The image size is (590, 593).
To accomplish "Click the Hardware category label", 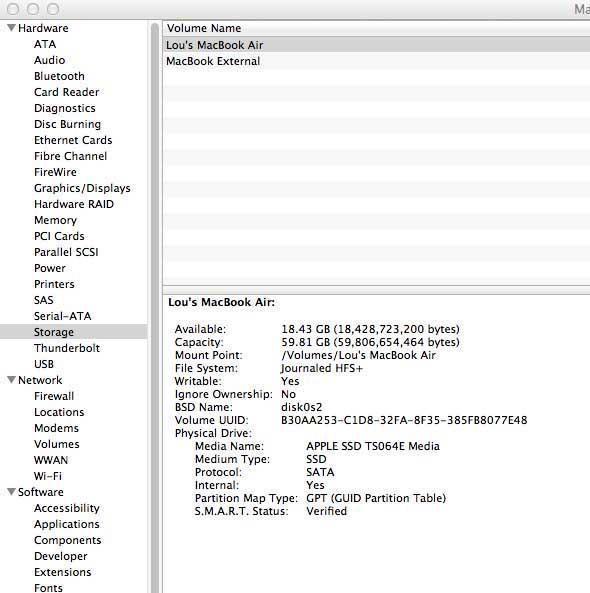I will 43,28.
